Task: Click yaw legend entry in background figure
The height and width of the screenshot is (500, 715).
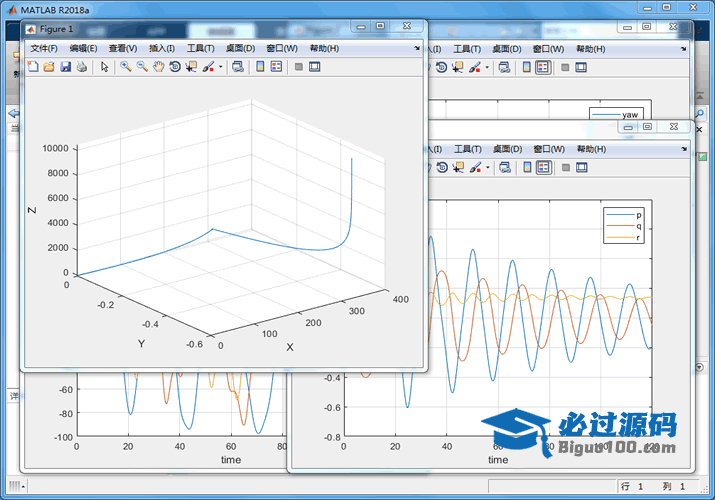Action: [x=616, y=114]
